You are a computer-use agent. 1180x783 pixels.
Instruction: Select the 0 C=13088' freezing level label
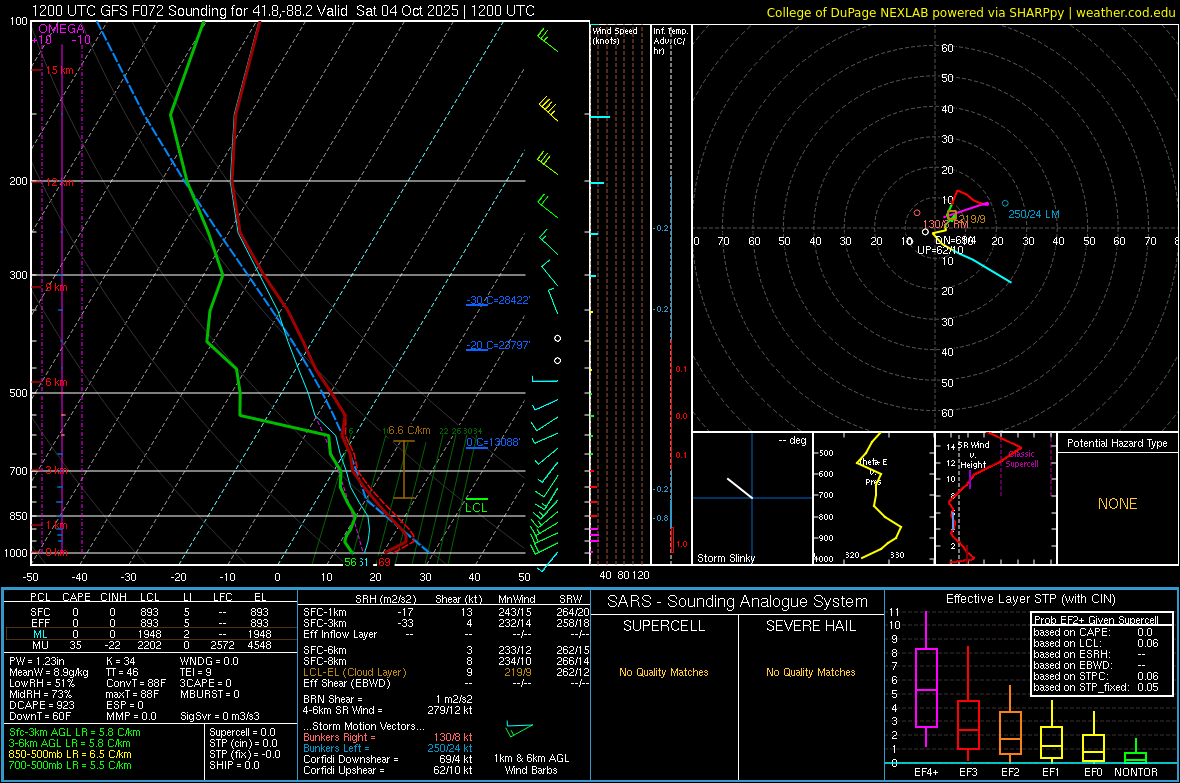pos(493,442)
